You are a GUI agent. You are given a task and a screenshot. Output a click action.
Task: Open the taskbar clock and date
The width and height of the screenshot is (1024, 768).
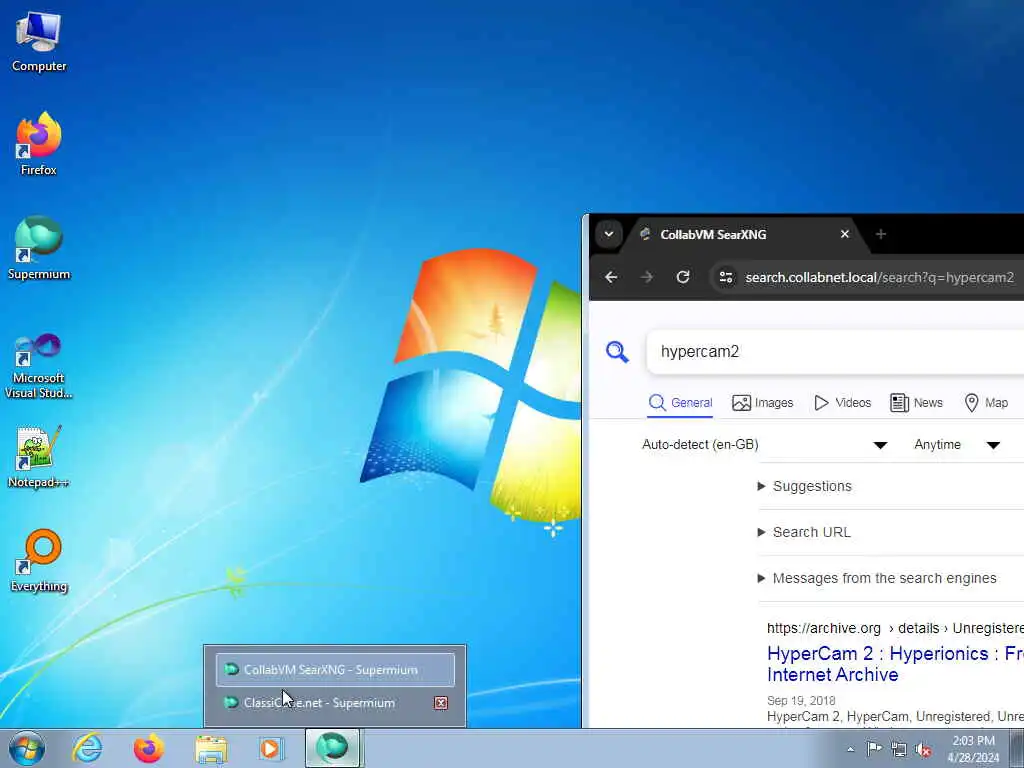click(973, 749)
